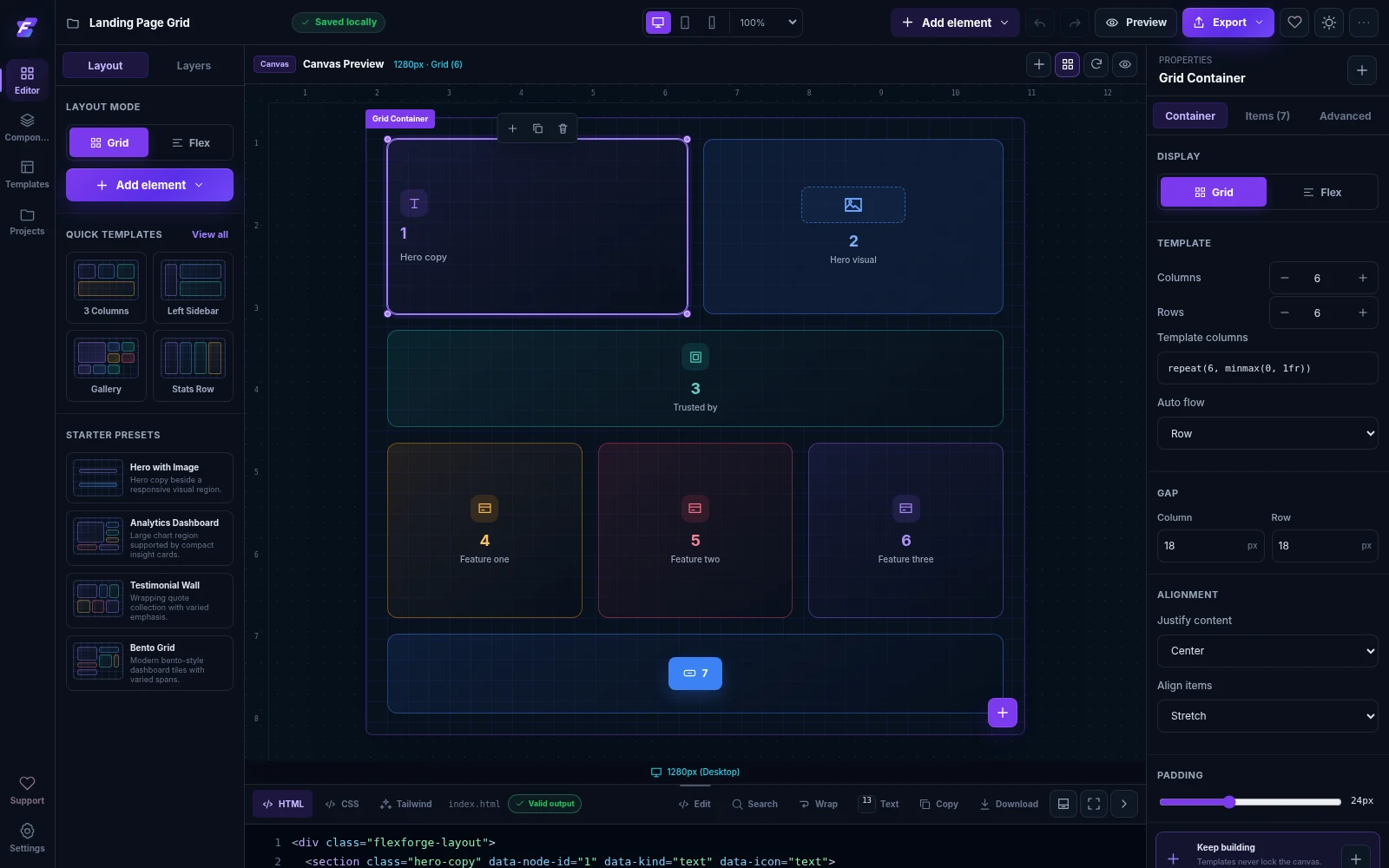Screen dimensions: 1389x868
Task: Open the Align items dropdown
Action: point(1267,716)
